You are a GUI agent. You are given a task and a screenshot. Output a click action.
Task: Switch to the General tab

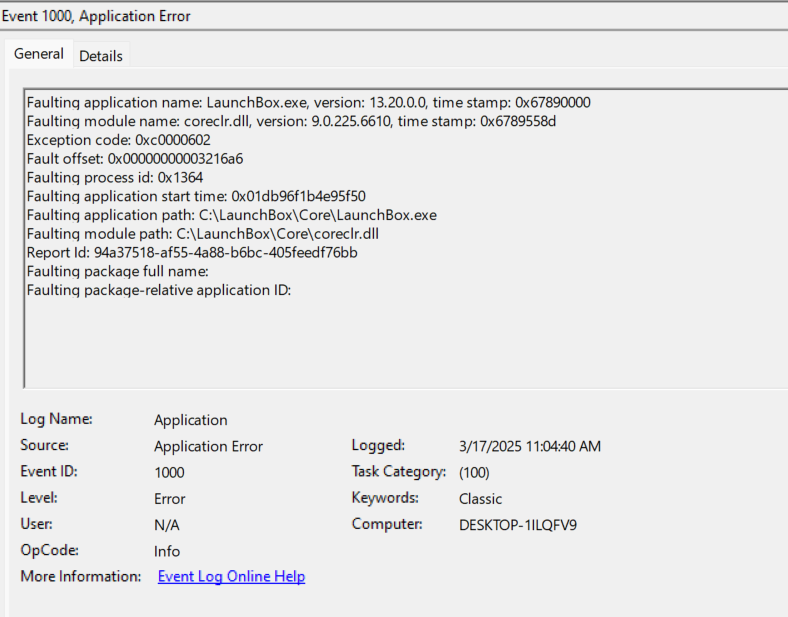click(x=39, y=54)
